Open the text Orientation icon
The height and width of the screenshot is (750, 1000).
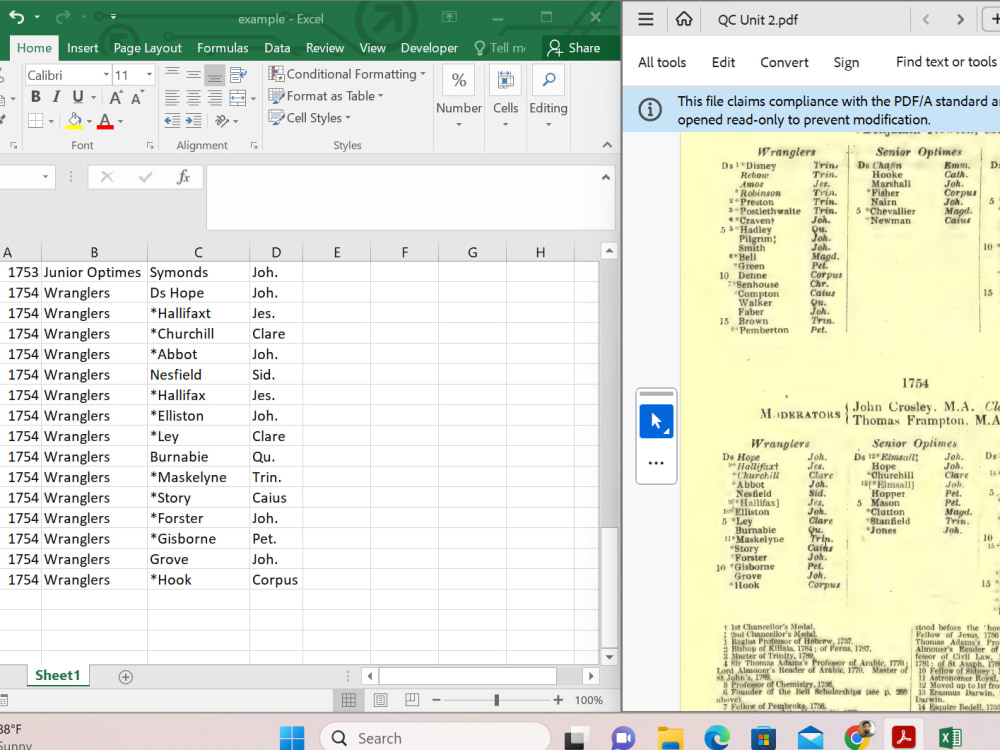tap(222, 121)
